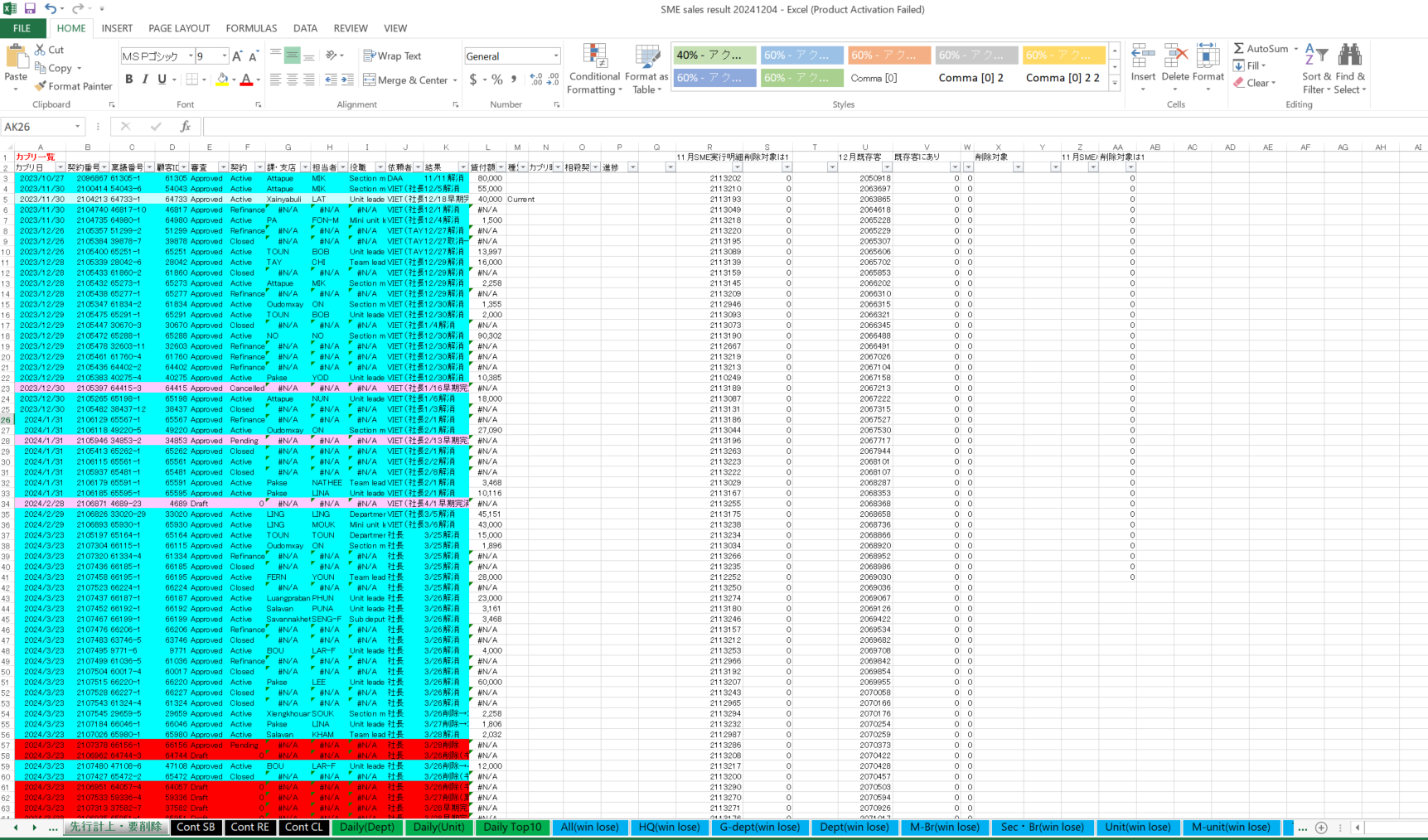Expand the cell Styles gallery more arrow
The height and width of the screenshot is (840, 1428).
click(x=1115, y=83)
